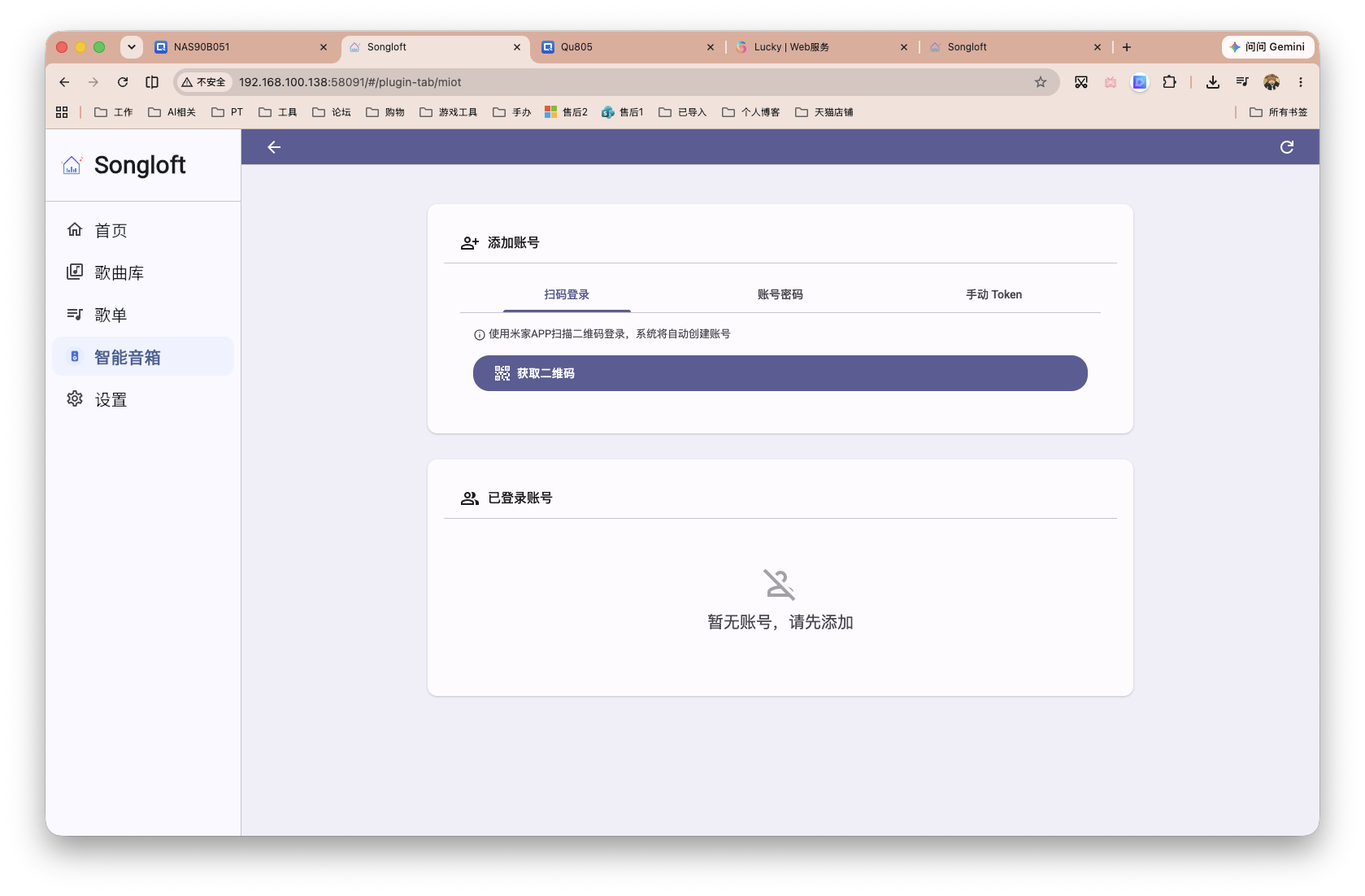
Task: Click the browser forward button
Action: pos(93,82)
